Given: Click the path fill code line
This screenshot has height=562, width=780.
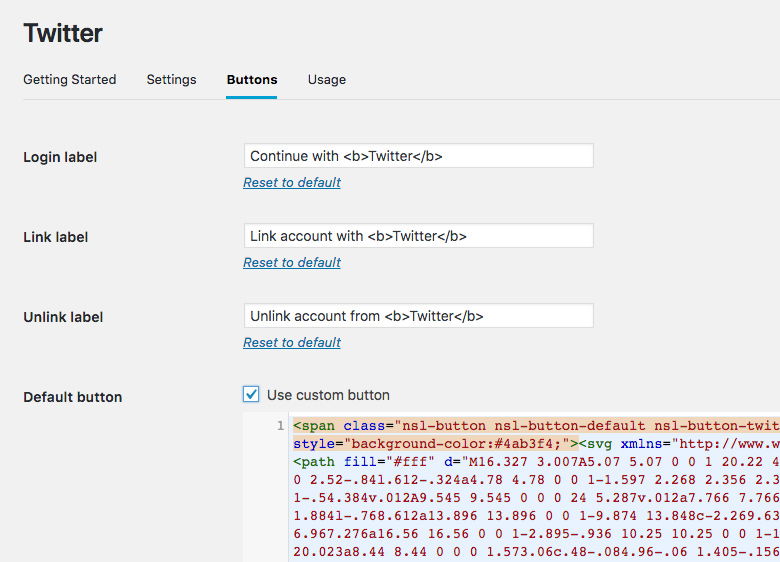Looking at the screenshot, I should point(530,462).
